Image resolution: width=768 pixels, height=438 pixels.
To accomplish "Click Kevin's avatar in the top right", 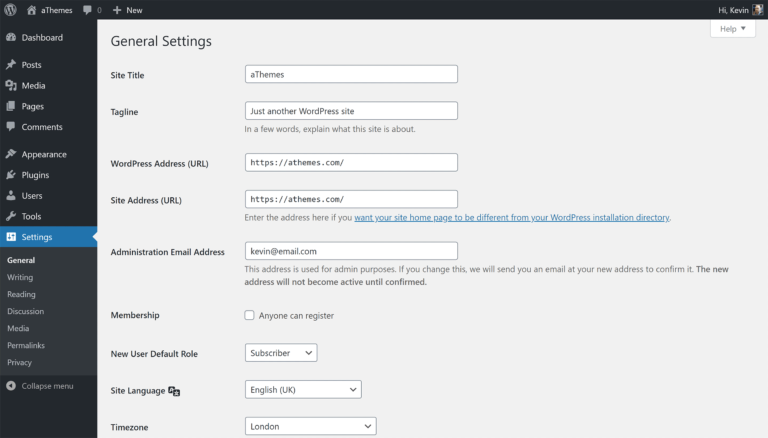I will 758,9.
